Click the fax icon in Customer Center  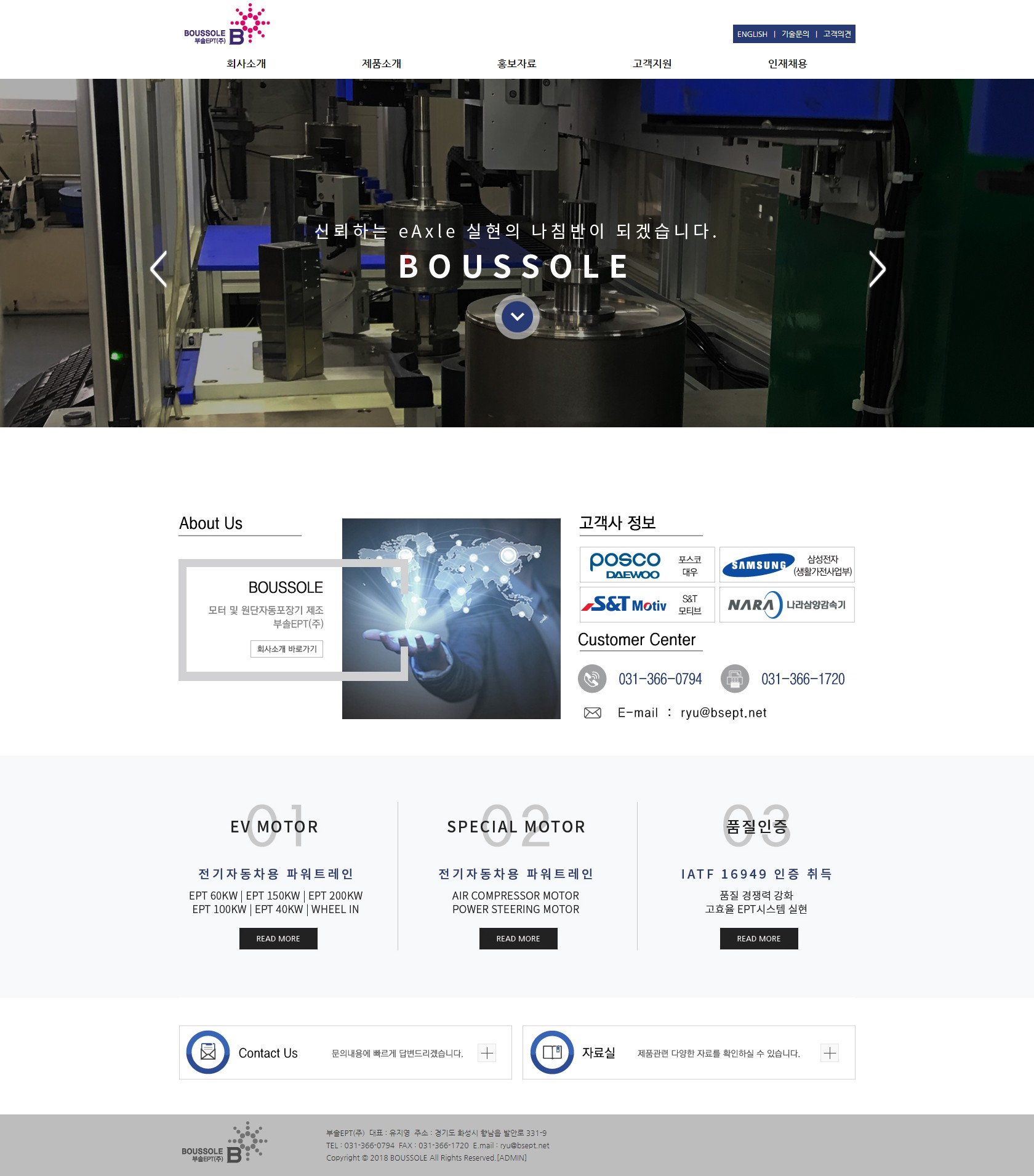coord(734,679)
